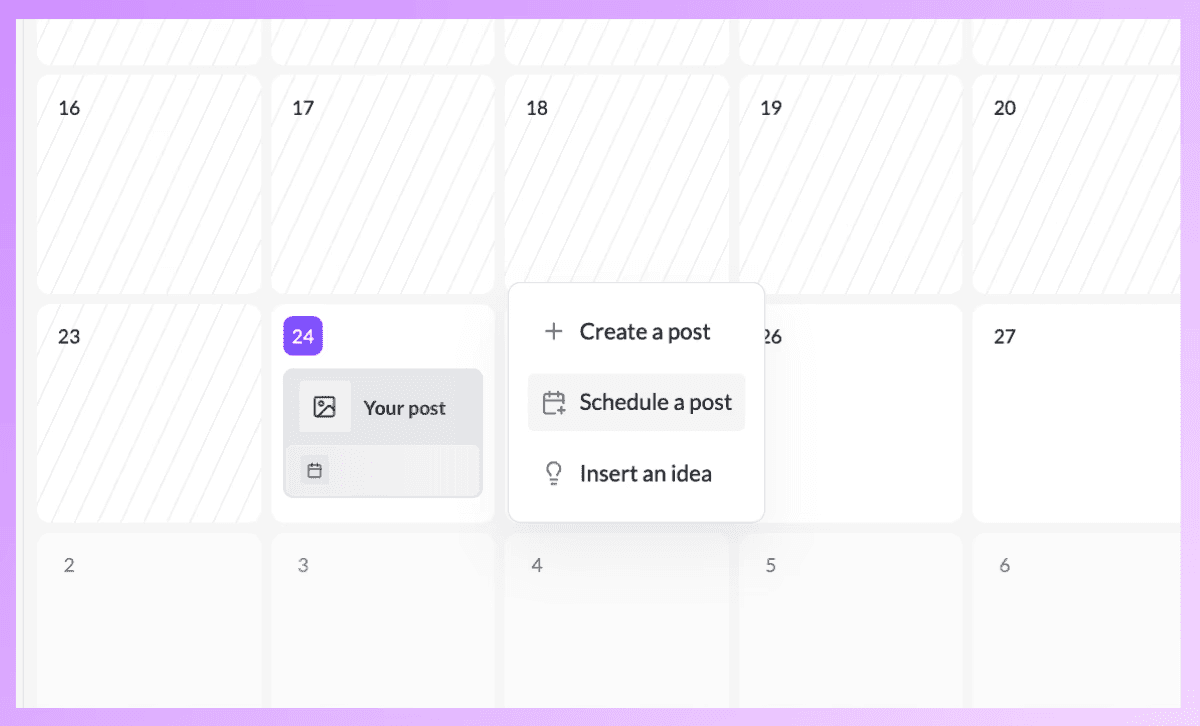The image size is (1200, 726).
Task: Click the image thumbnail icon on Your post card
Action: click(325, 407)
